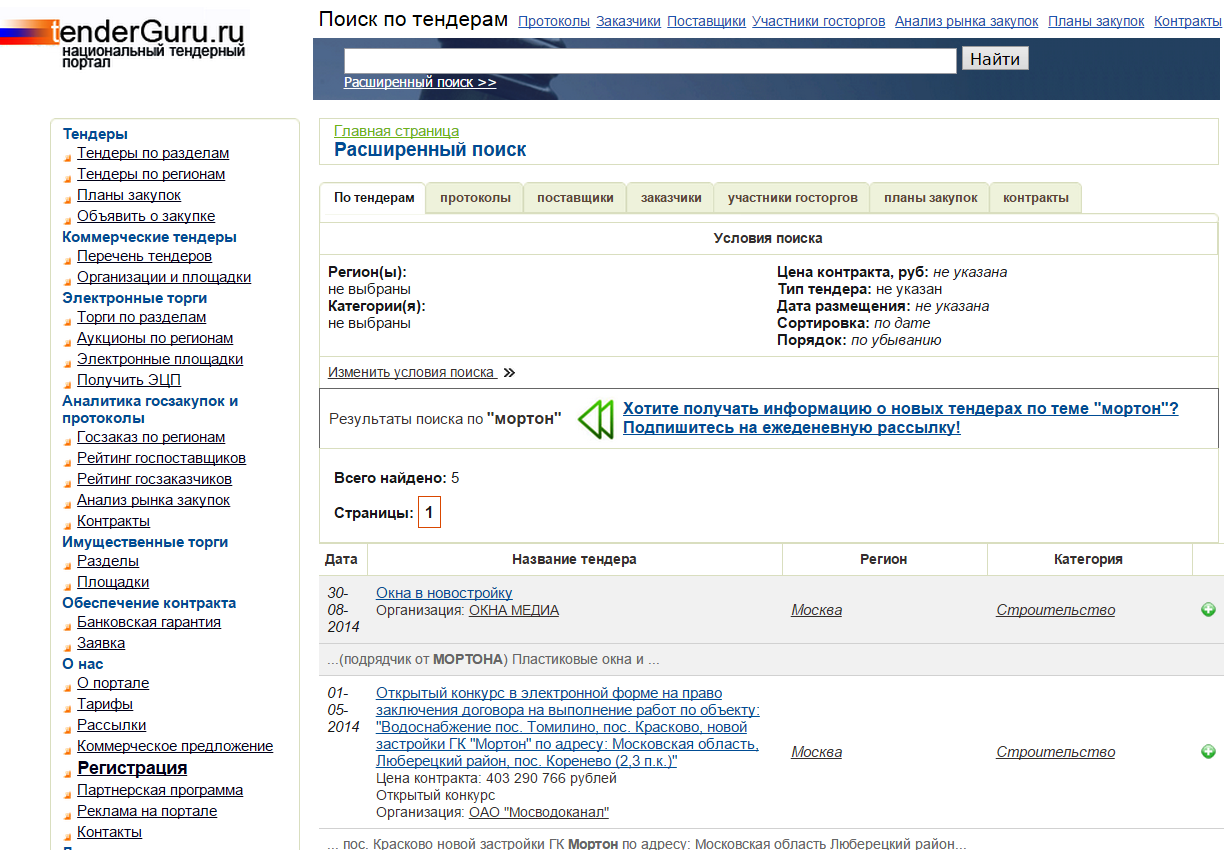Open Рейтинг госпоставщиков in sidebar
Screen dimensions: 1224x850
click(x=161, y=458)
